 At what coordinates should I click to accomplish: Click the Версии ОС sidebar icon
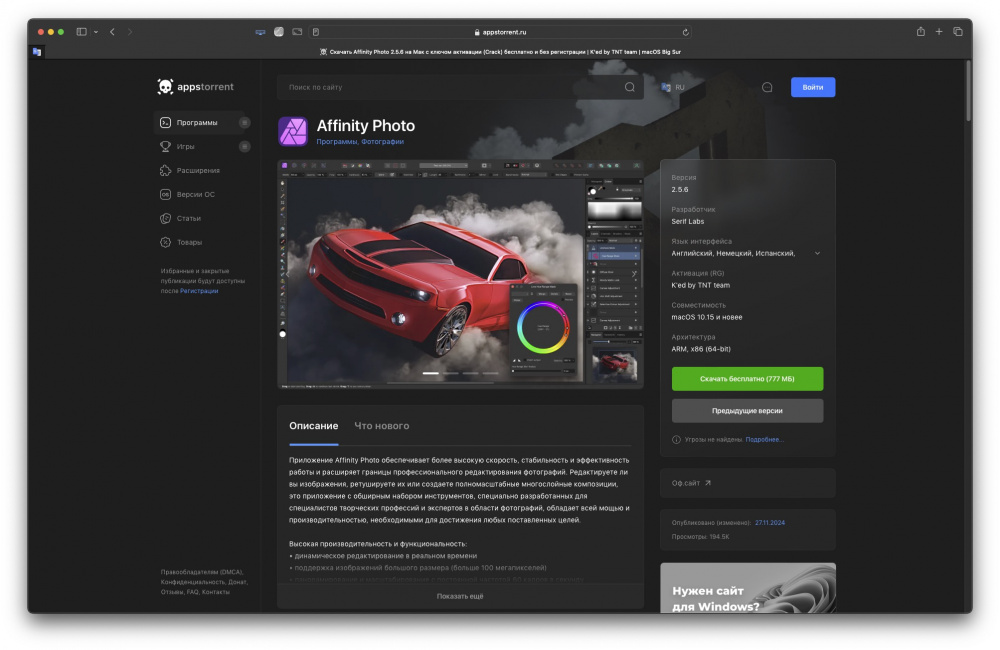[x=168, y=194]
